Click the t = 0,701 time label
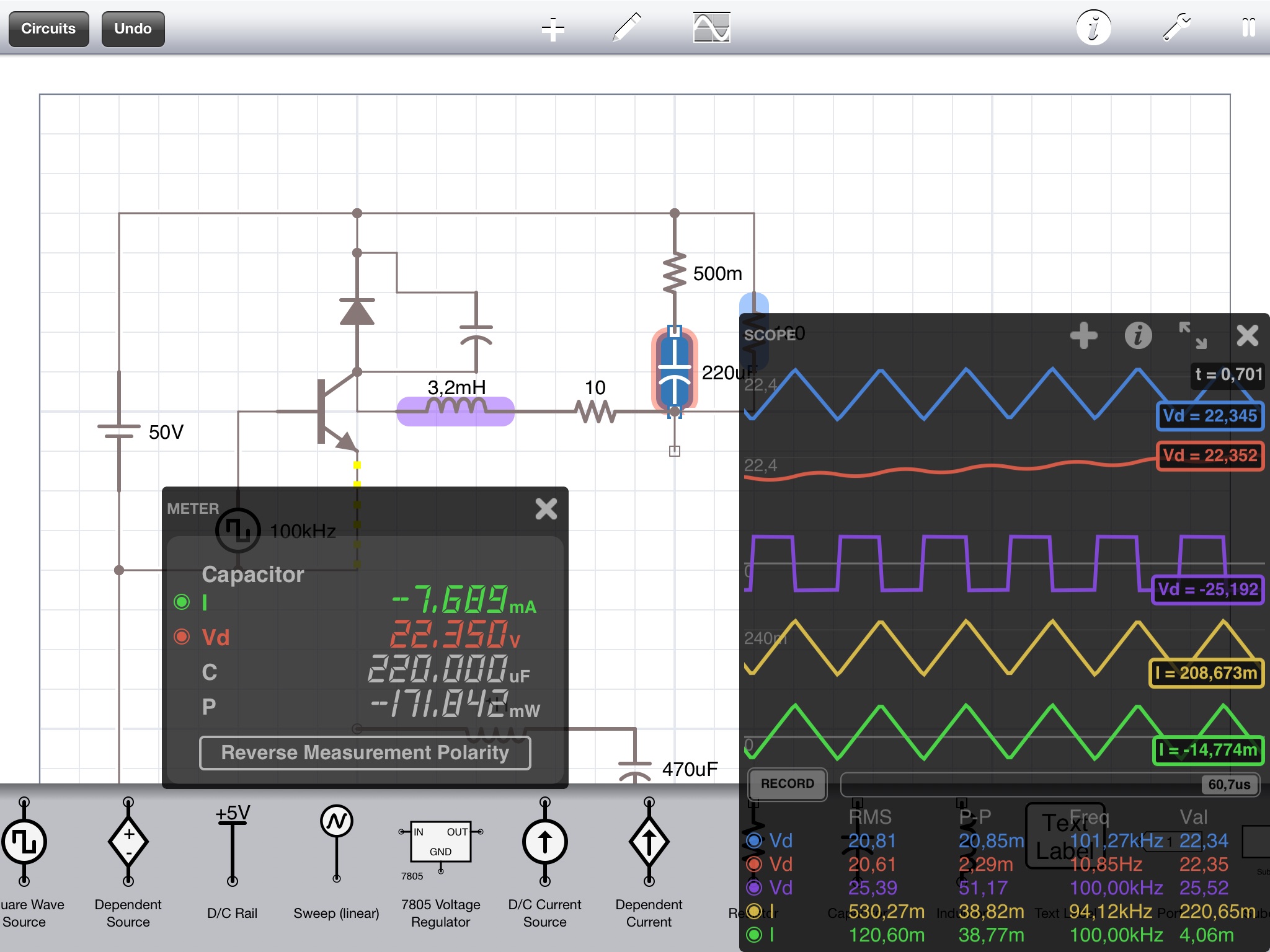Viewport: 1270px width, 952px height. [1228, 374]
